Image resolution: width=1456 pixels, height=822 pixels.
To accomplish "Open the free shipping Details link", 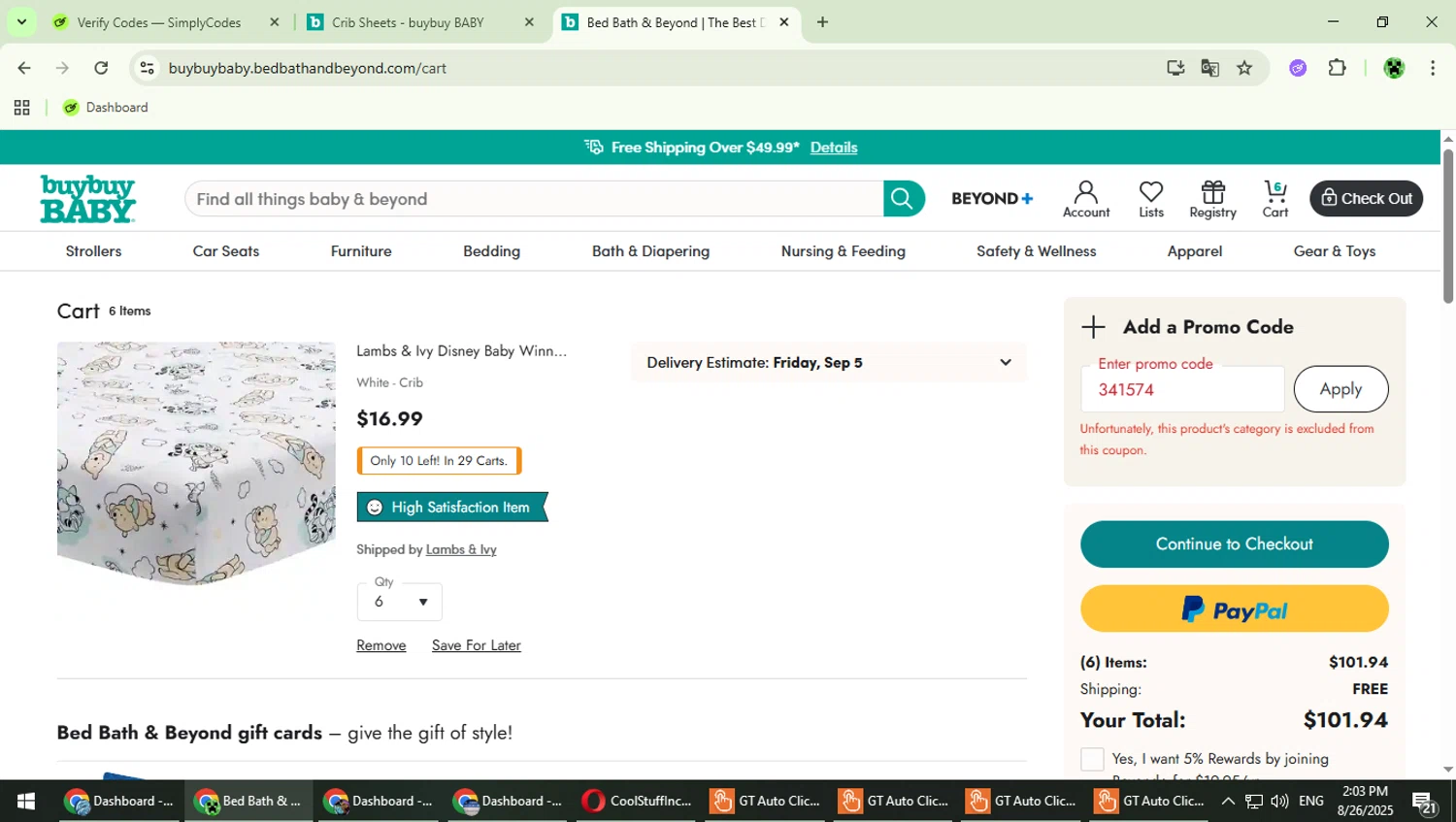I will [833, 148].
